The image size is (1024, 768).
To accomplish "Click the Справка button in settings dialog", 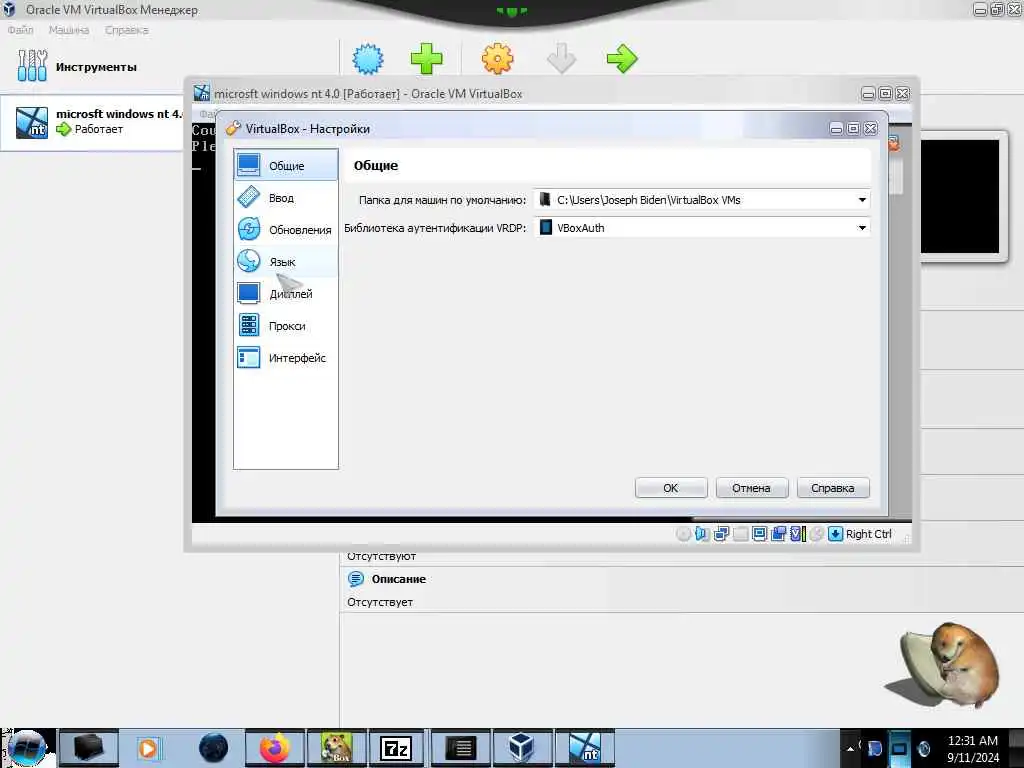I will tap(833, 488).
